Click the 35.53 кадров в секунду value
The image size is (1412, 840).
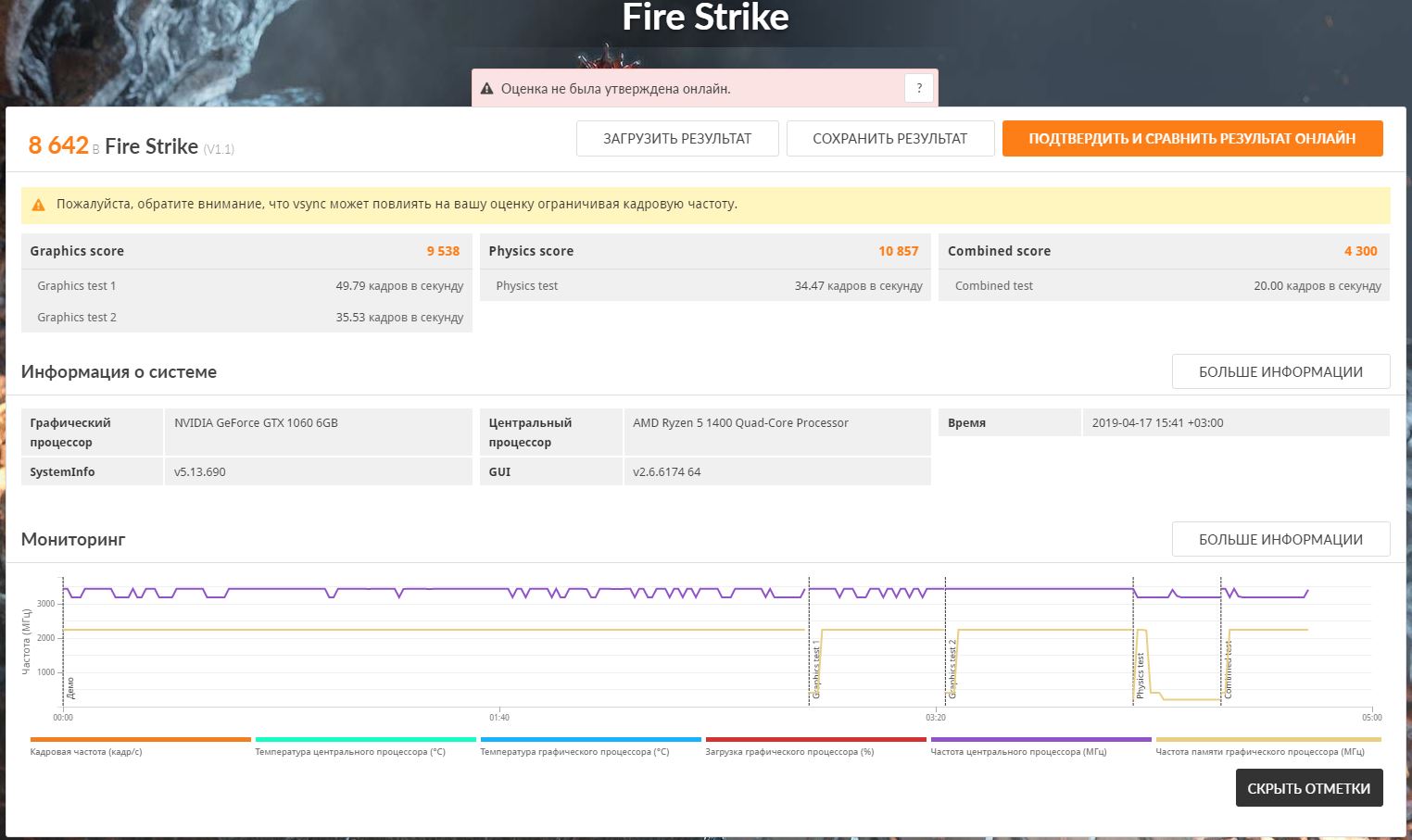[399, 318]
